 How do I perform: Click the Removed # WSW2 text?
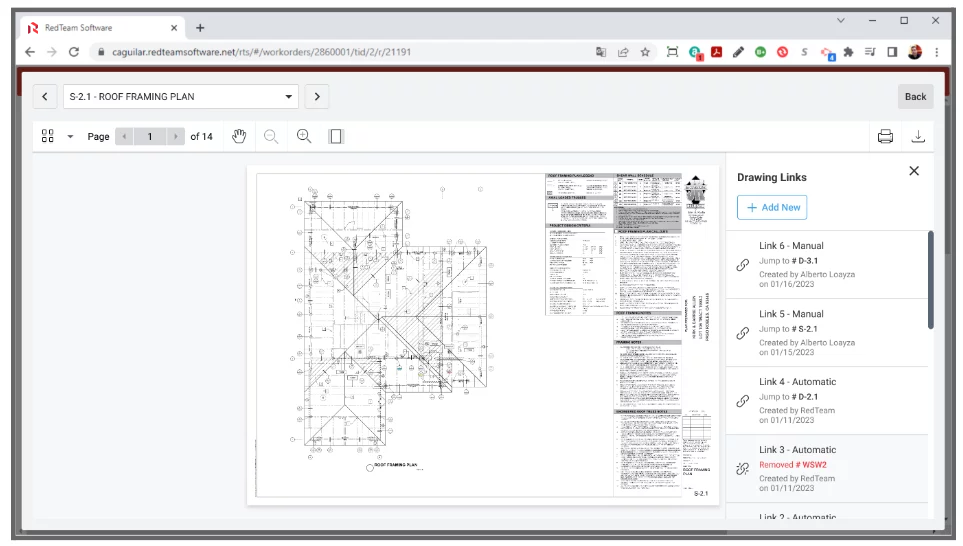click(793, 465)
